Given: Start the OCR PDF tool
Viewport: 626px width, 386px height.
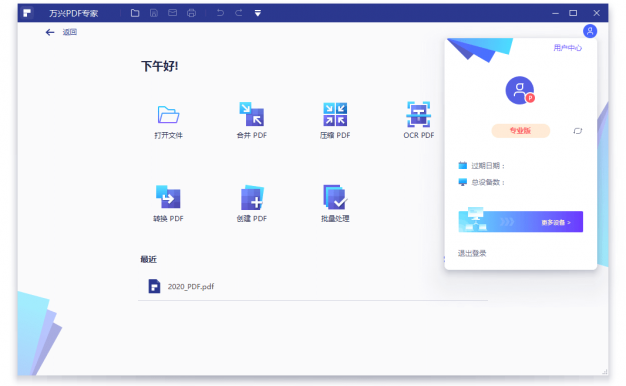Looking at the screenshot, I should [418, 114].
